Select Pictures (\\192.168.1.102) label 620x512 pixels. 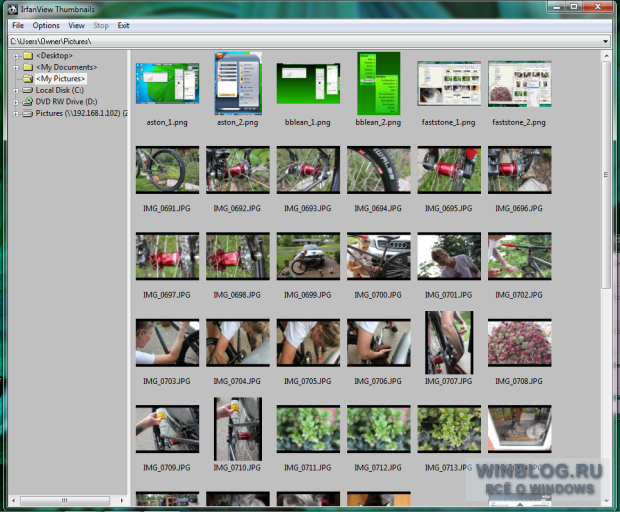click(x=81, y=113)
